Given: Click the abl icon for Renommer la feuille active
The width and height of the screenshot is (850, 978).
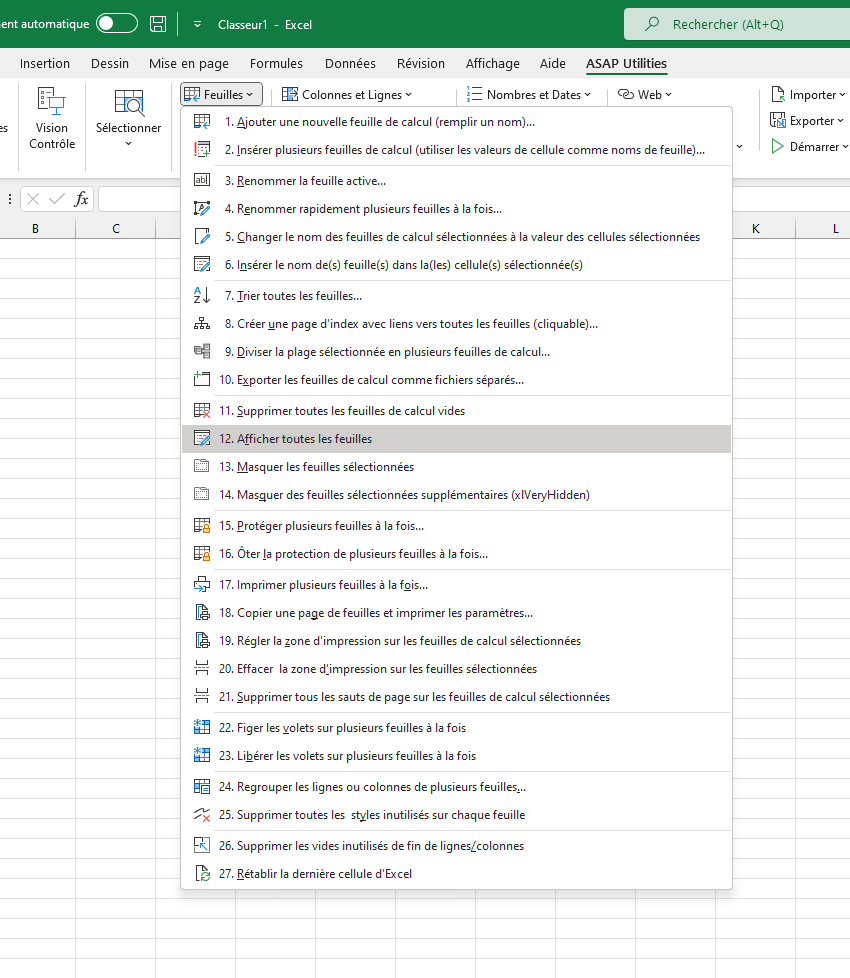Looking at the screenshot, I should pos(201,180).
